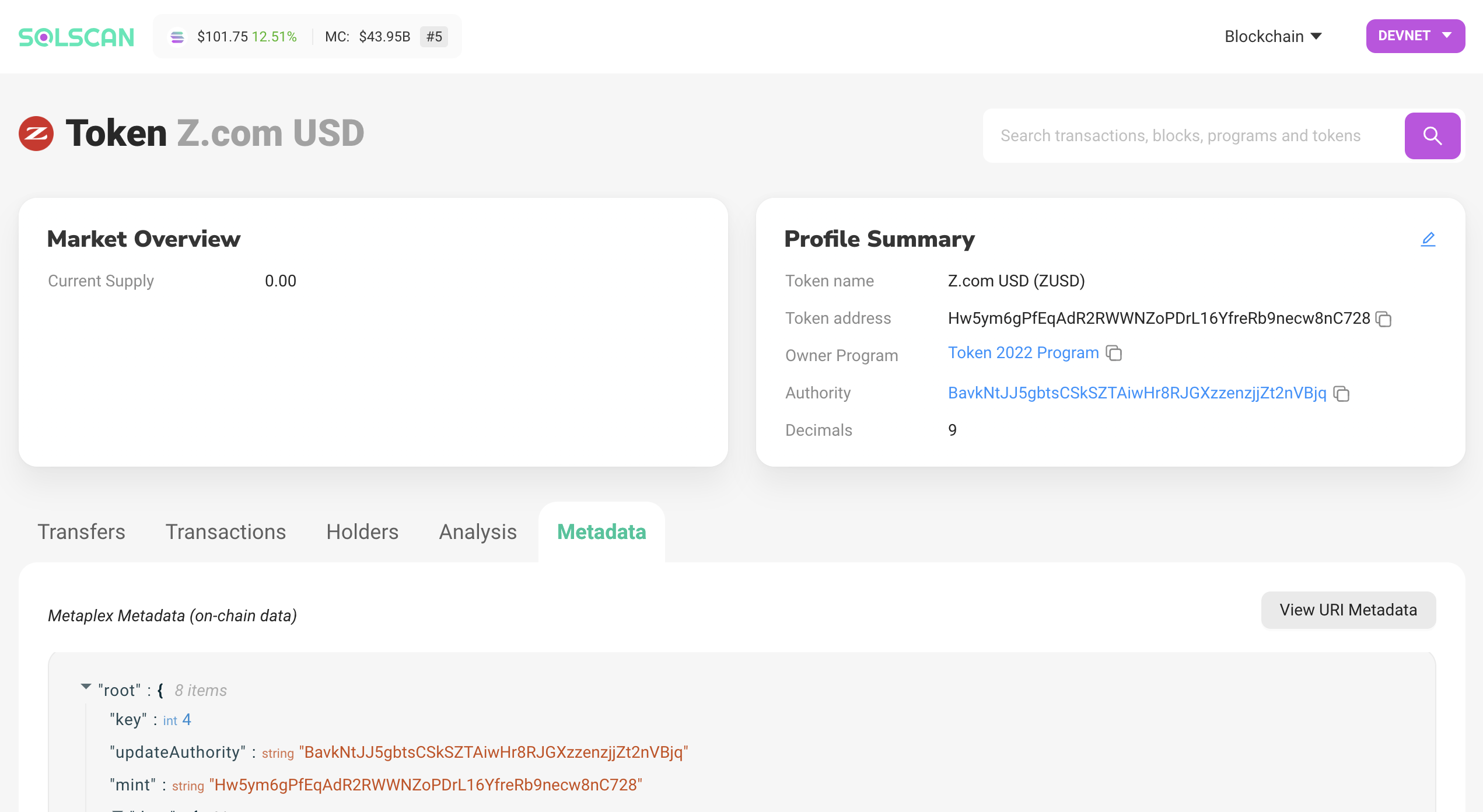Copy the Token 2022 Program address
This screenshot has width=1483, height=812.
[1114, 353]
